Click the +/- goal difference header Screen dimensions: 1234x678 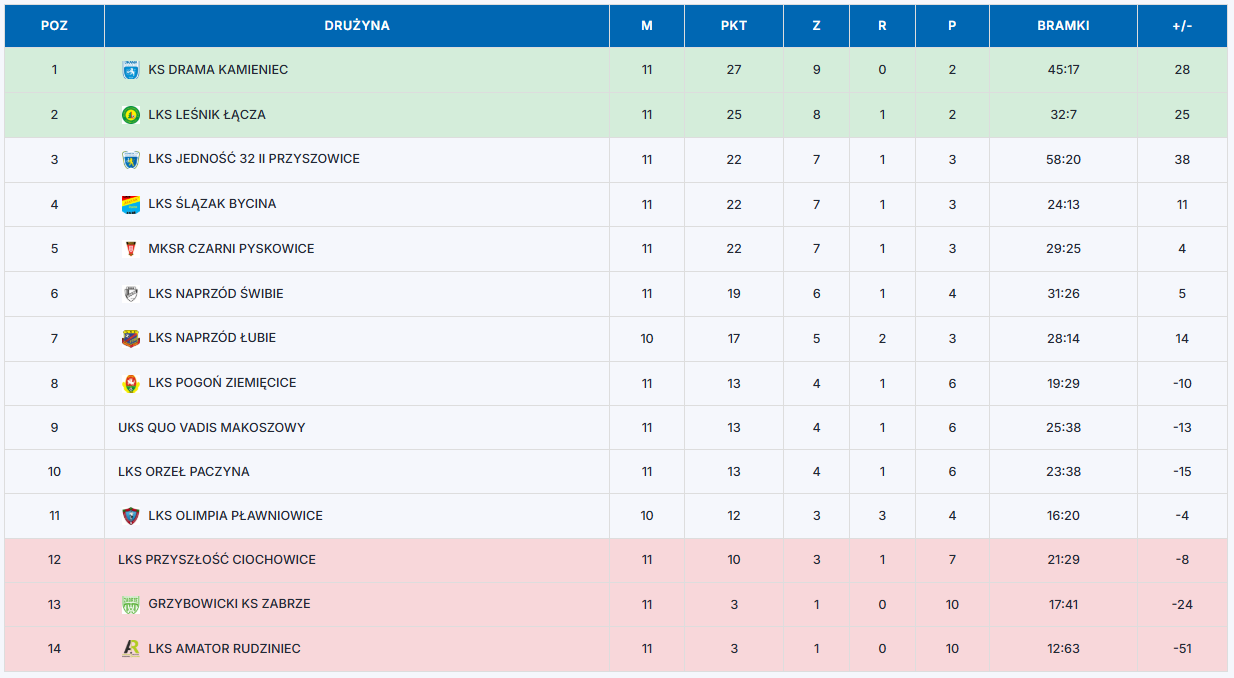point(1181,26)
